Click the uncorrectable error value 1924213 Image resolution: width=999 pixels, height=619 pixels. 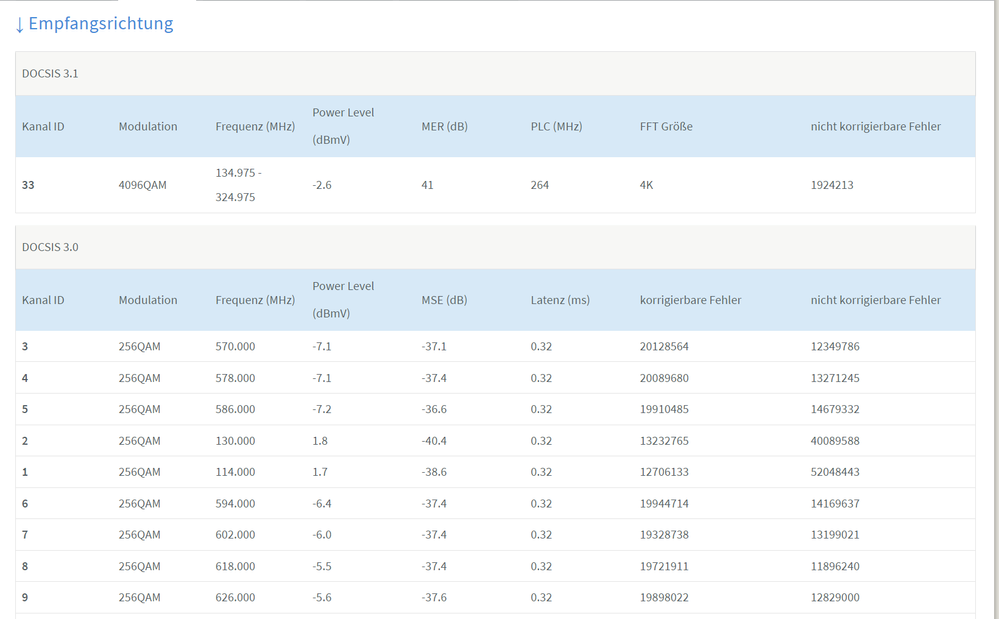pos(832,185)
